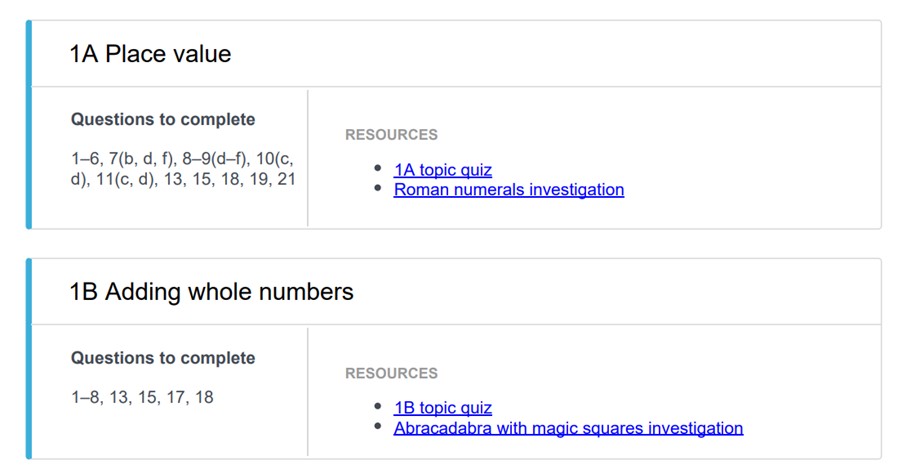Click the RESOURCES label in the 1A card

391,135
